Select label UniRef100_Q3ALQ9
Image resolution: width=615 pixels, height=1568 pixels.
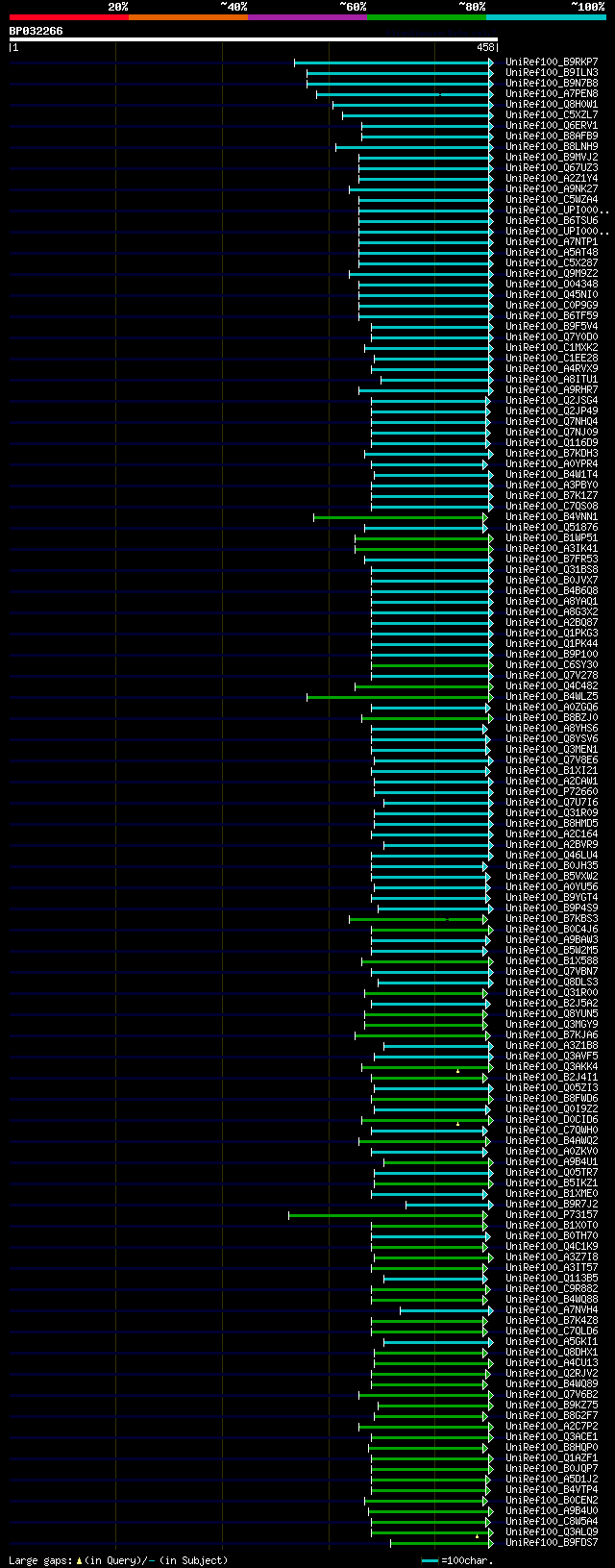pyautogui.click(x=552, y=1531)
